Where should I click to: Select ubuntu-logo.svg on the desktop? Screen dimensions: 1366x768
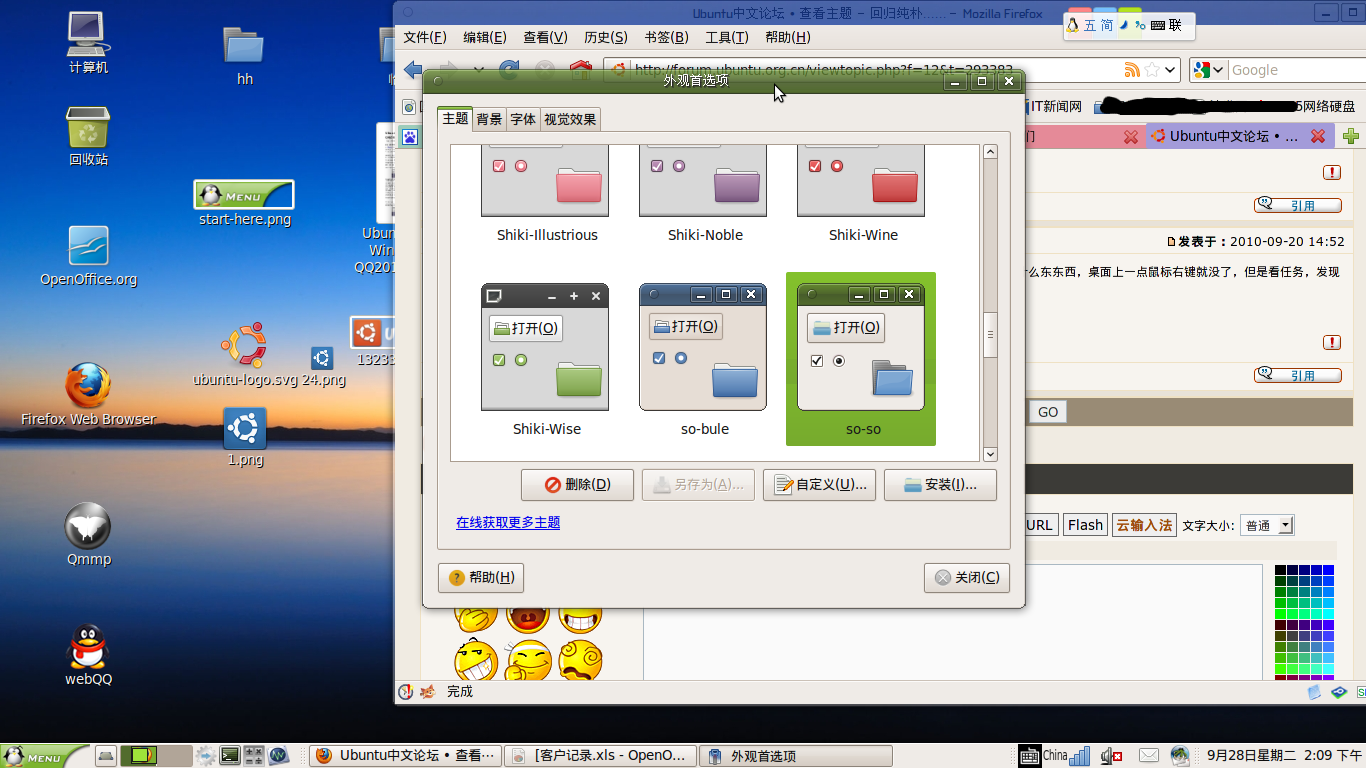pyautogui.click(x=245, y=354)
